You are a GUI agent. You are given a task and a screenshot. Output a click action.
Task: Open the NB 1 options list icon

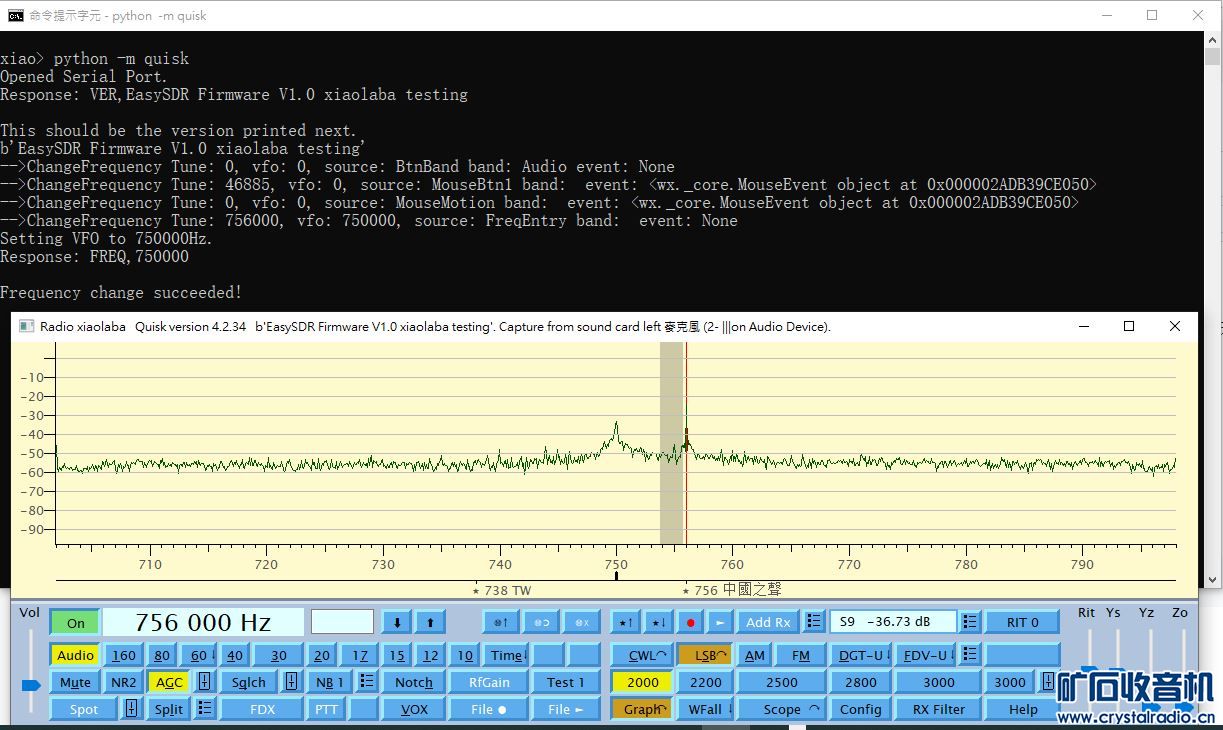pyautogui.click(x=366, y=682)
